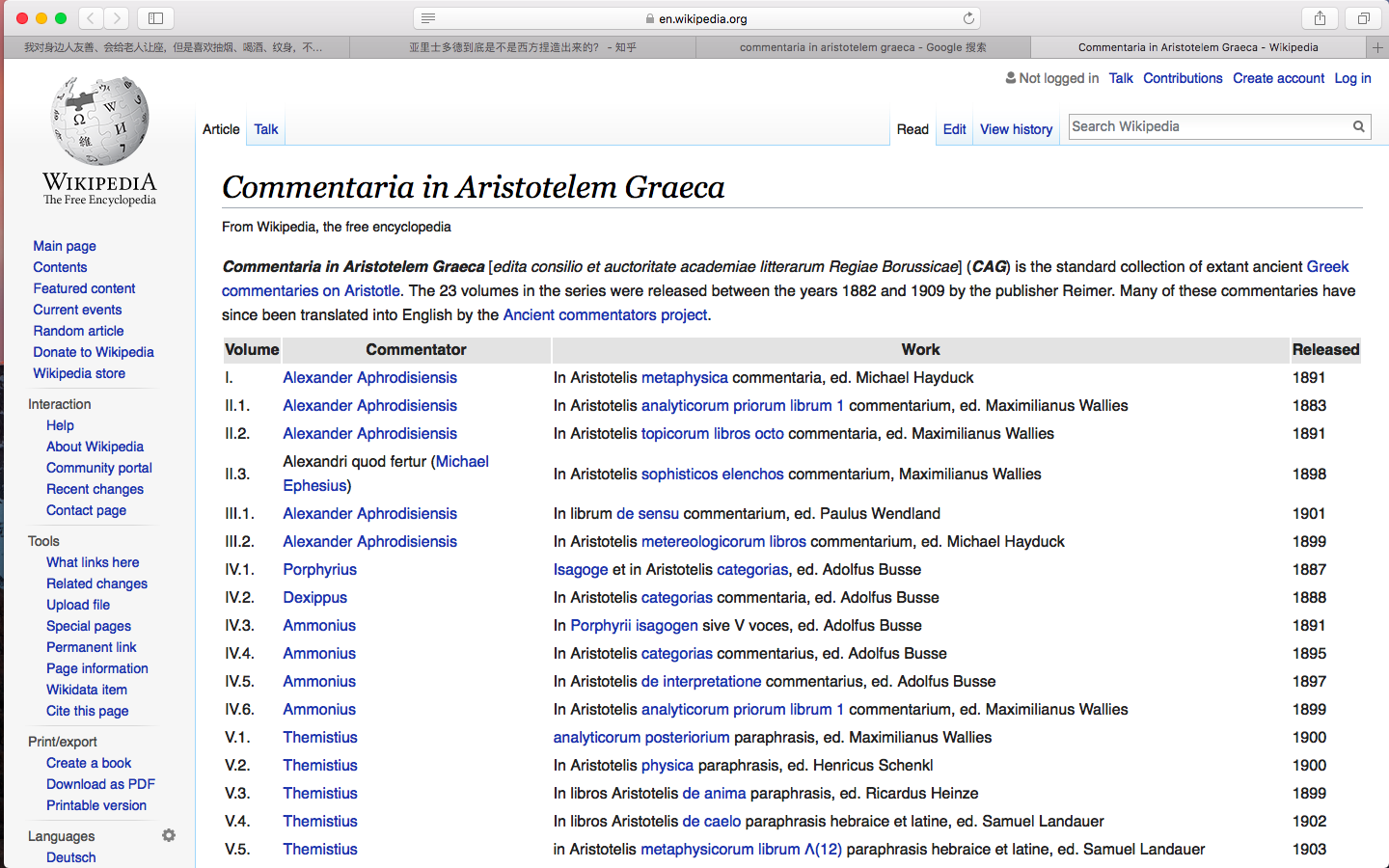
Task: Open Contributions link in the header
Action: pos(1183,78)
